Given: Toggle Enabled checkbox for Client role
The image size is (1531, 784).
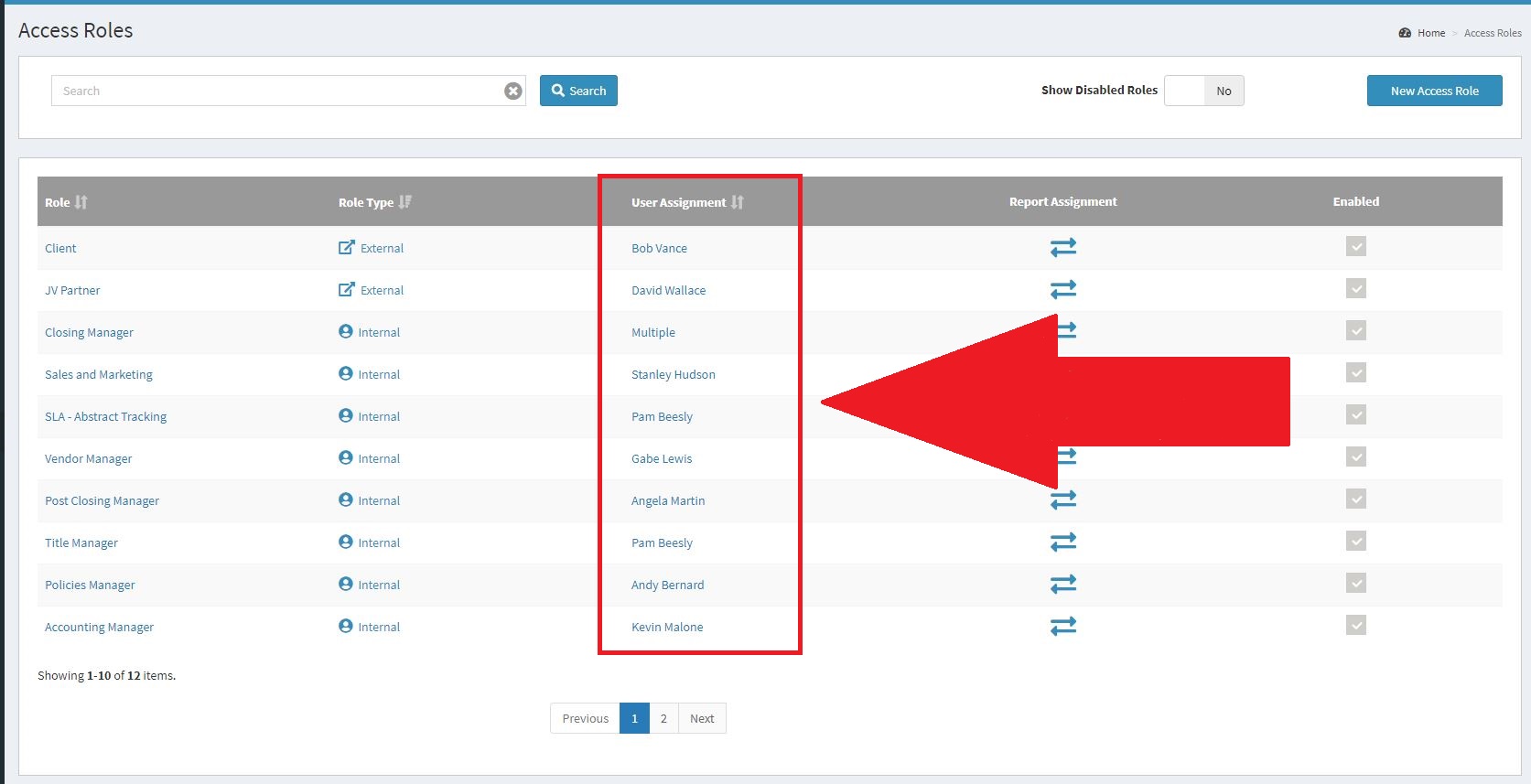Looking at the screenshot, I should tap(1355, 247).
